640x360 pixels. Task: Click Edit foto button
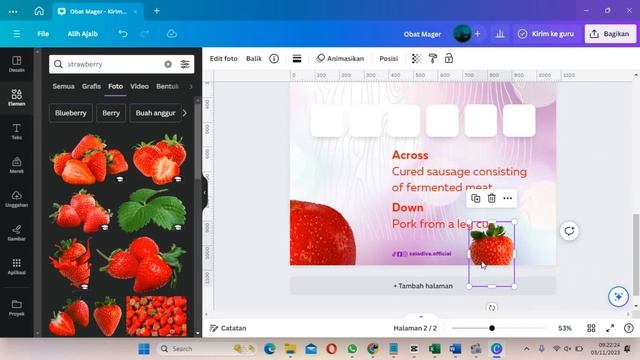click(223, 59)
